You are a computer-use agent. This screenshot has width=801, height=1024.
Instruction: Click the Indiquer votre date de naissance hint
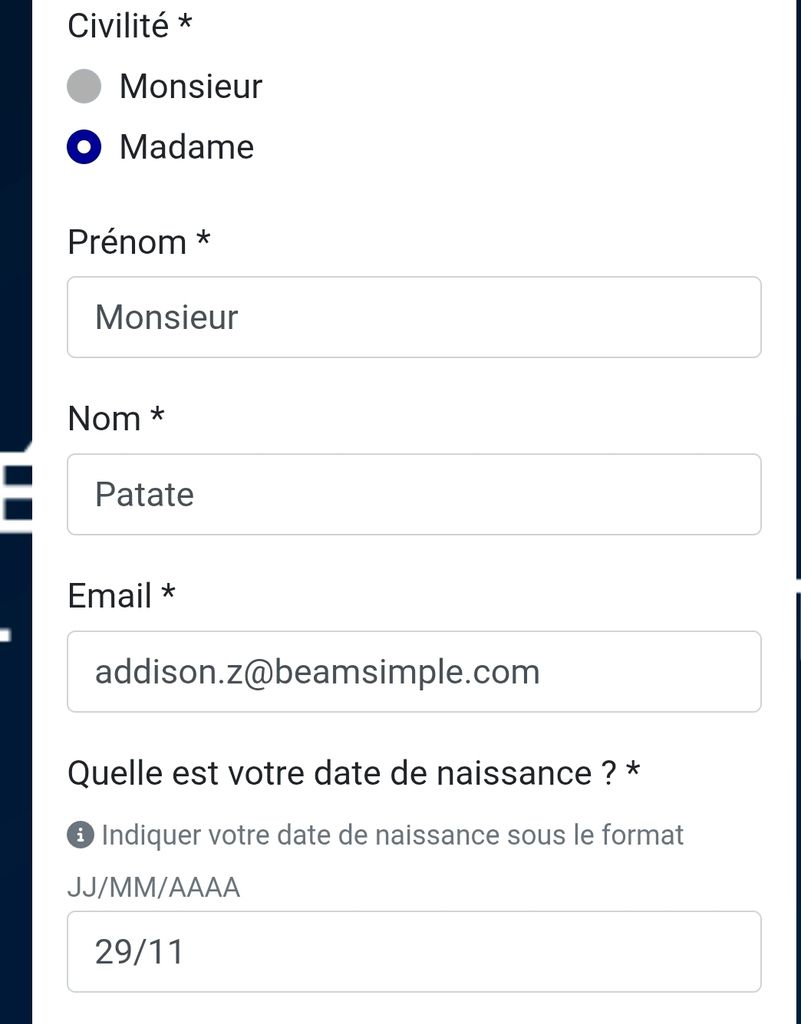(x=392, y=835)
